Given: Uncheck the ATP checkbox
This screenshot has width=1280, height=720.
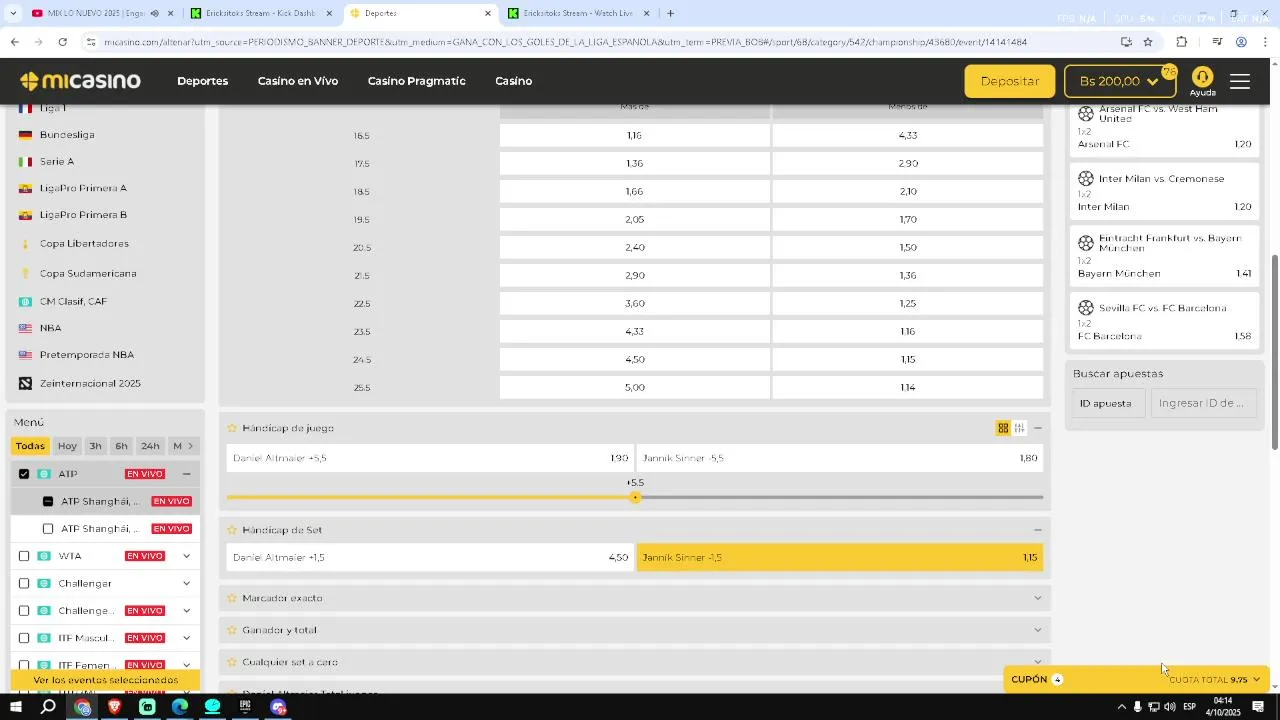Looking at the screenshot, I should tap(24, 474).
